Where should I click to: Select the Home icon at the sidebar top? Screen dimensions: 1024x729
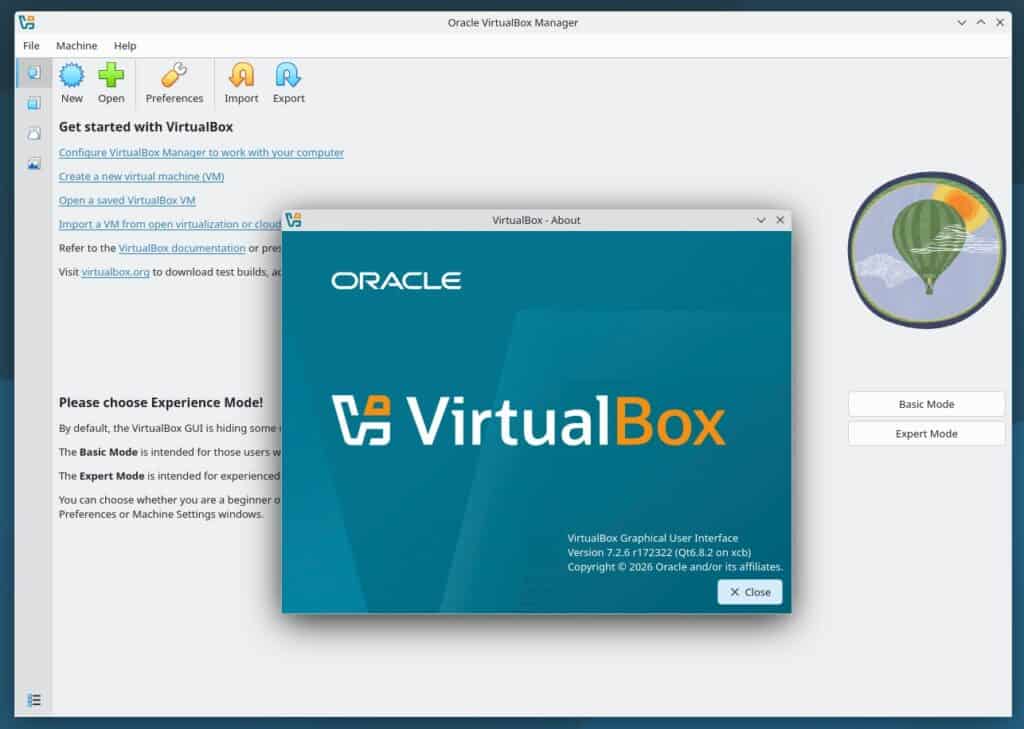(35, 72)
